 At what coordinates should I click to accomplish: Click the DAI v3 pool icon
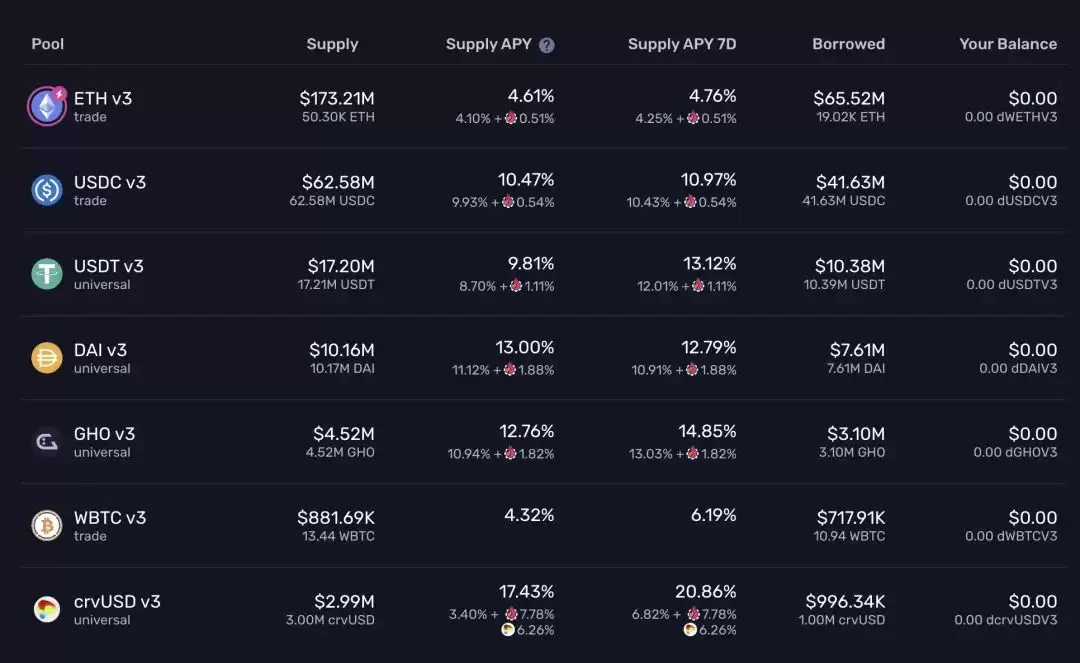(x=46, y=358)
